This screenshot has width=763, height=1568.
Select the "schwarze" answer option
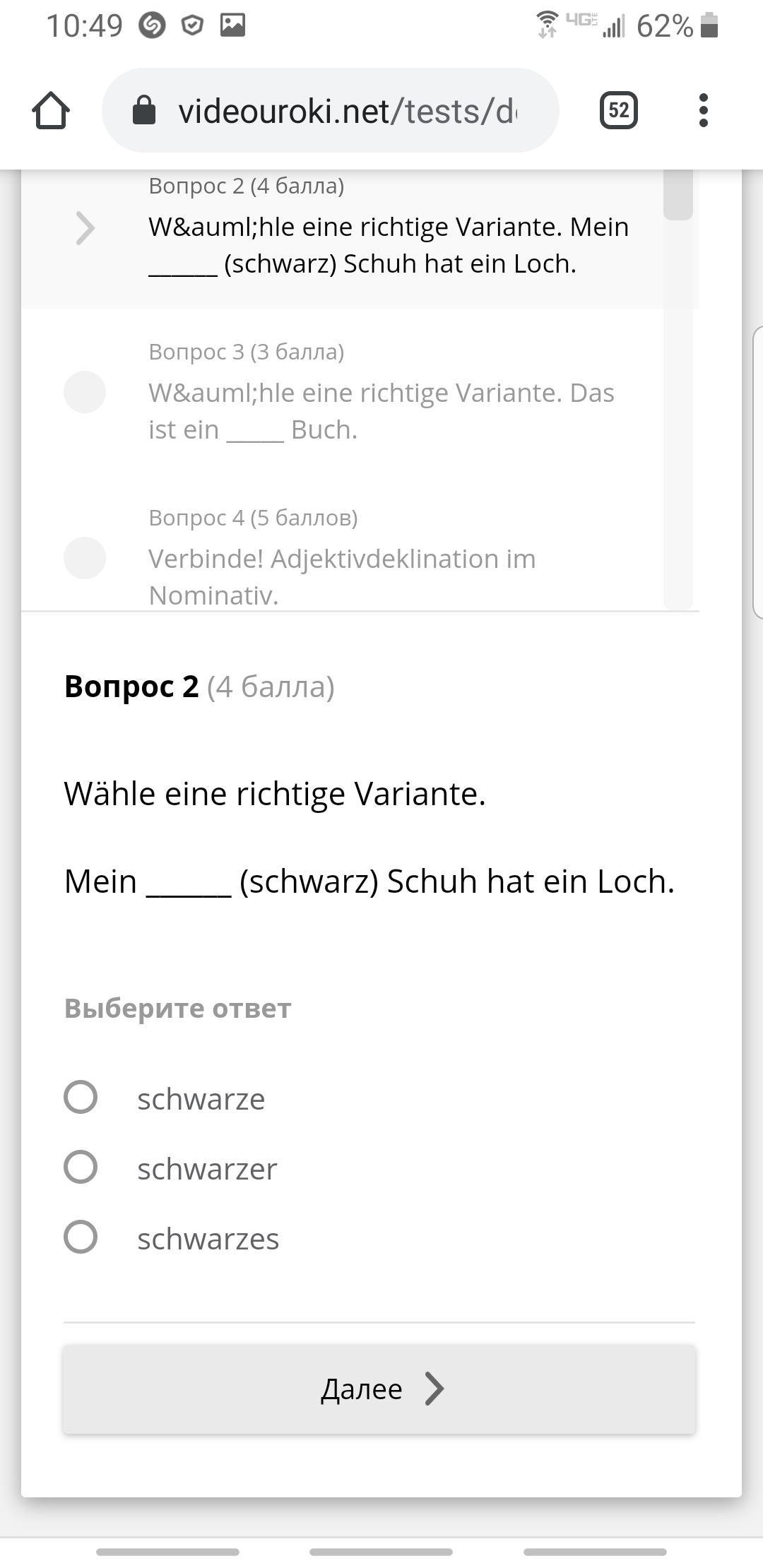pos(81,1097)
